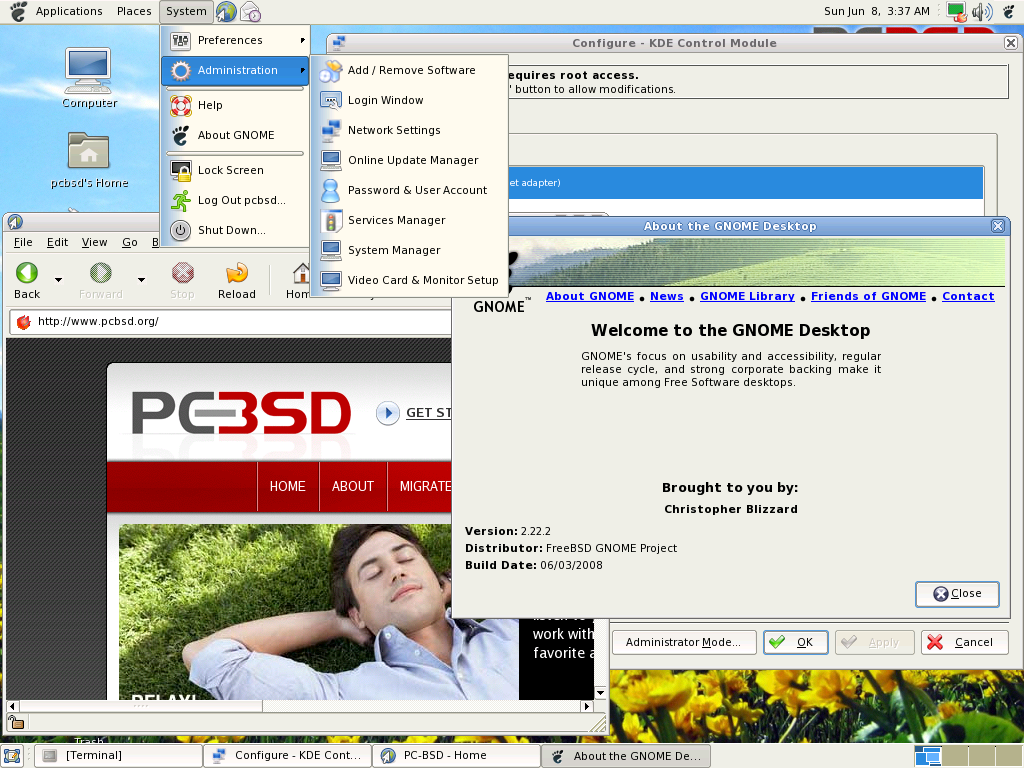The width and height of the screenshot is (1024, 768).
Task: Expand the Forward history dropdown arrow
Action: [x=141, y=280]
